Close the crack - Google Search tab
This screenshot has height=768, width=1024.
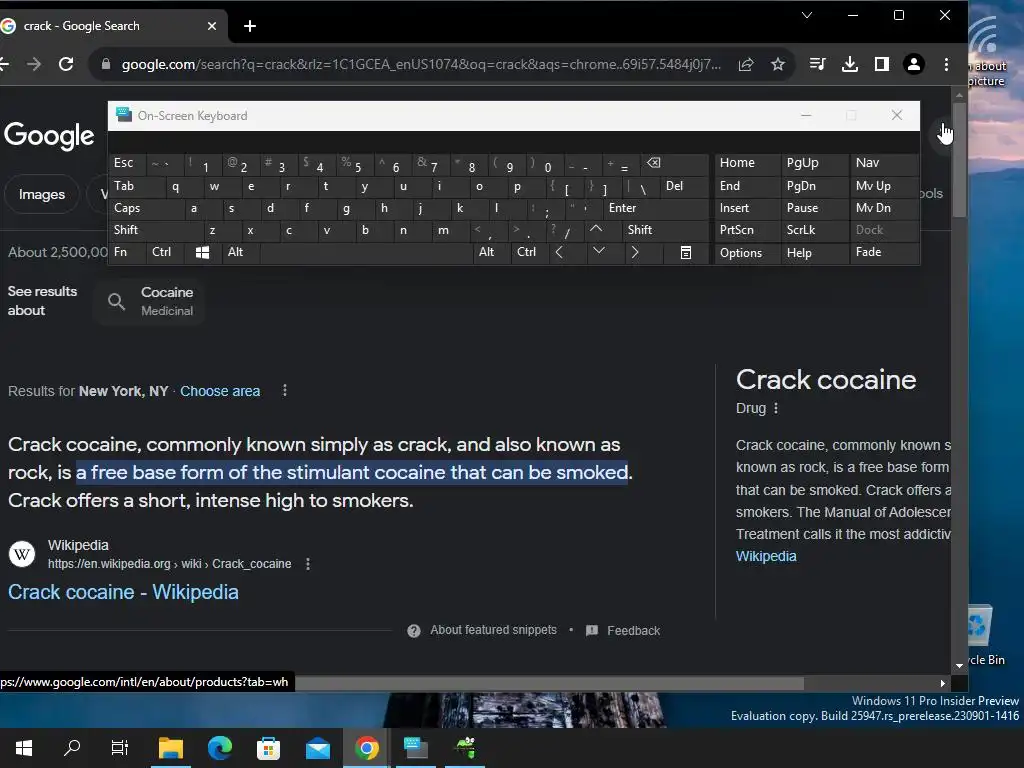[212, 26]
